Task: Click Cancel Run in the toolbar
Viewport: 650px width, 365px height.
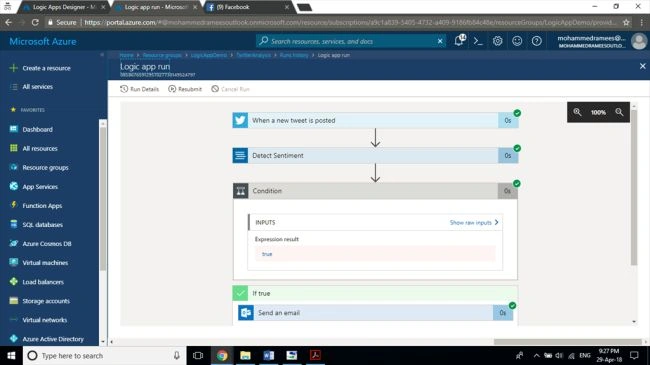Action: pos(230,89)
